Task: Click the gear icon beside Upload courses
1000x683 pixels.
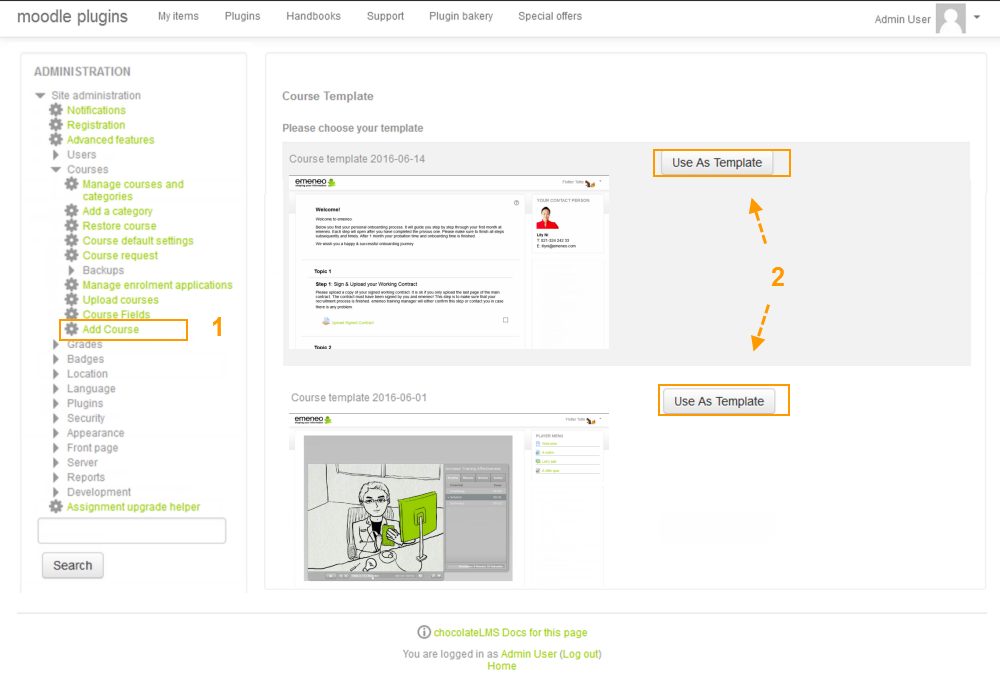Action: click(x=71, y=299)
